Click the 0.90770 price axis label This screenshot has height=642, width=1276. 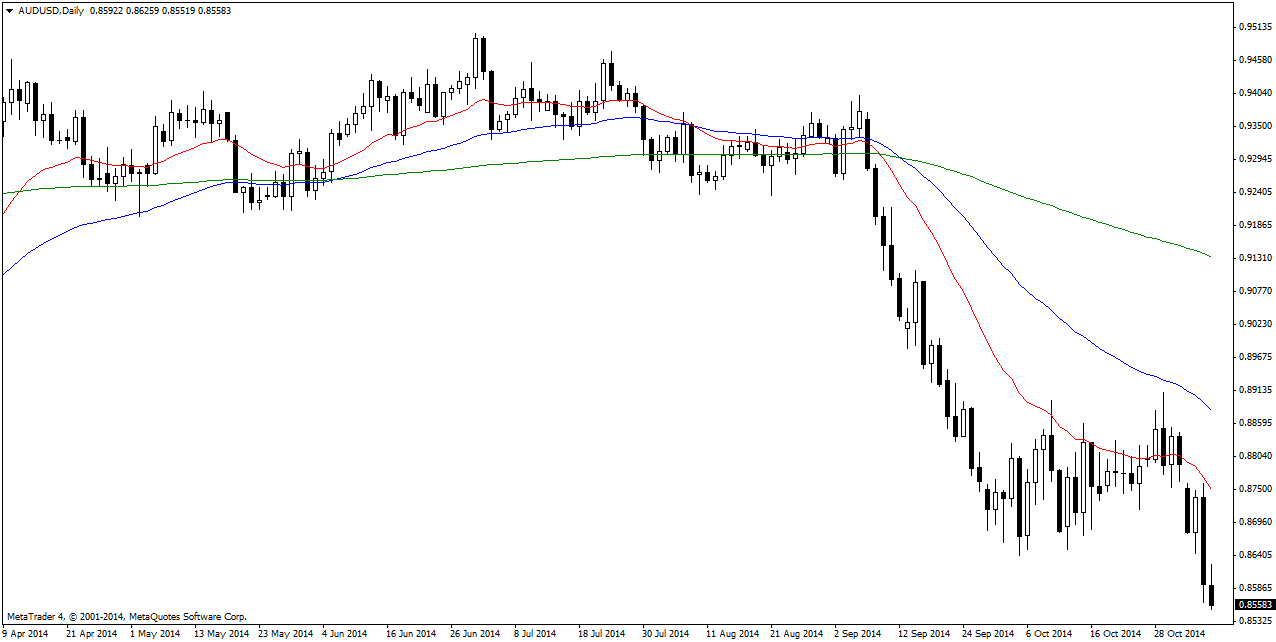click(1254, 291)
